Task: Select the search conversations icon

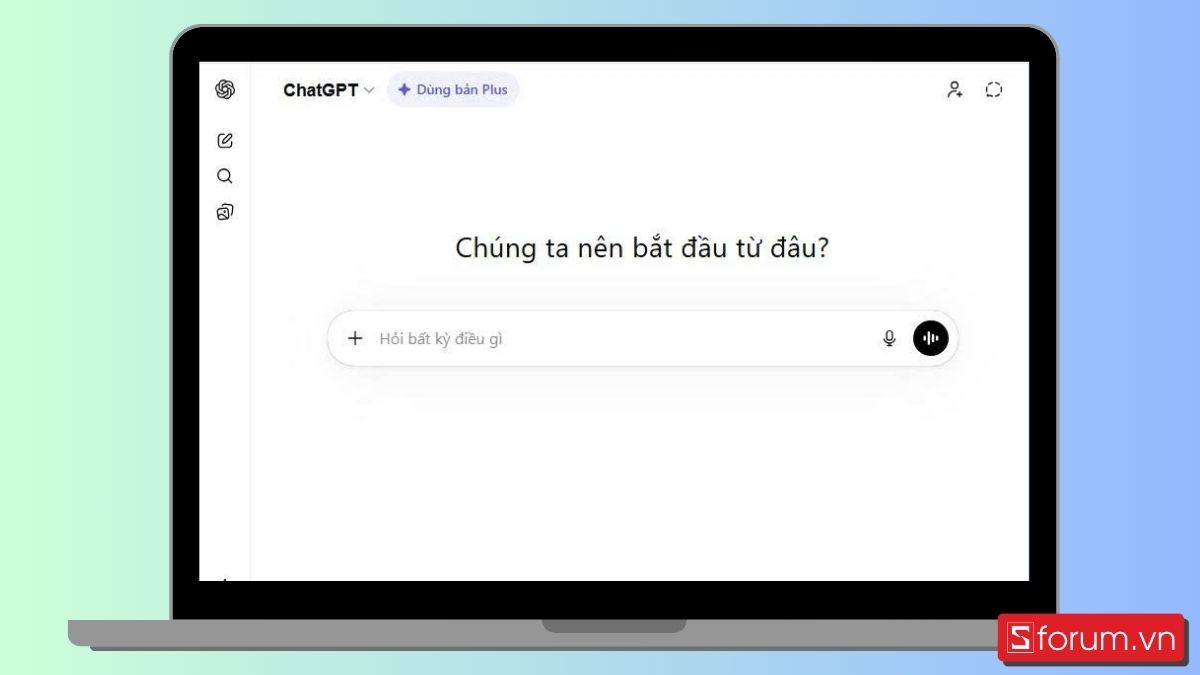Action: coord(224,176)
